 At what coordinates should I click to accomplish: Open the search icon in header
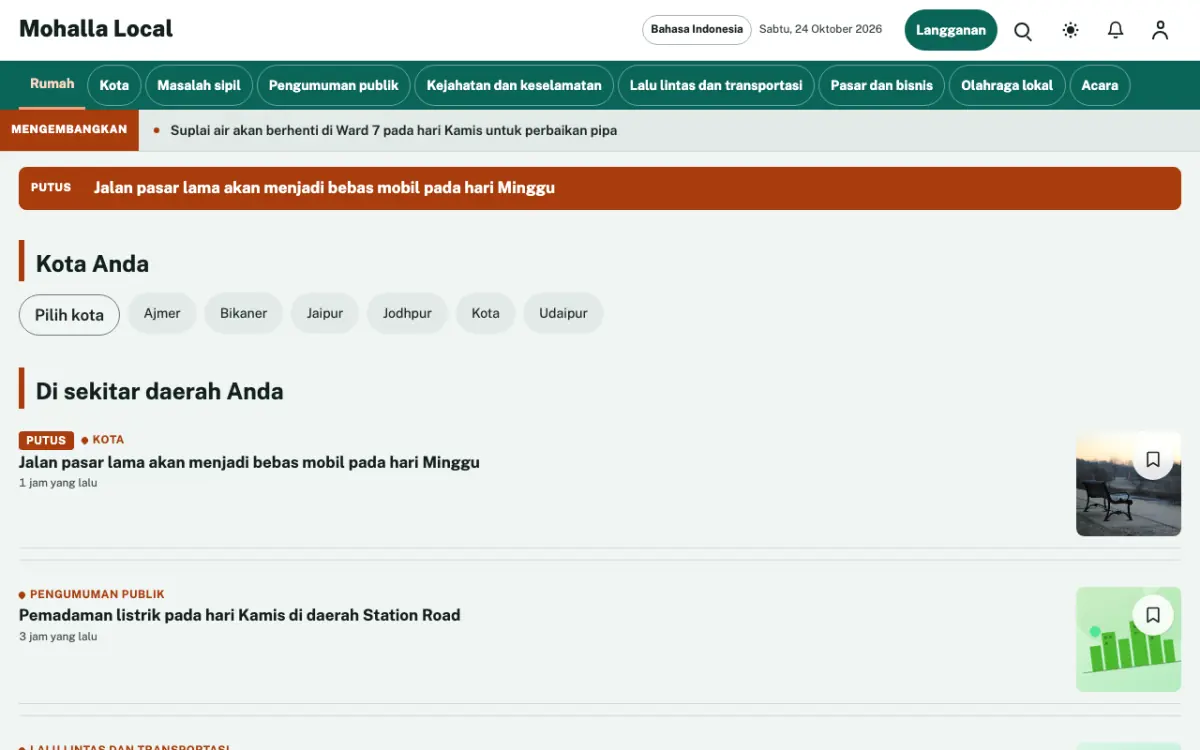[1023, 30]
